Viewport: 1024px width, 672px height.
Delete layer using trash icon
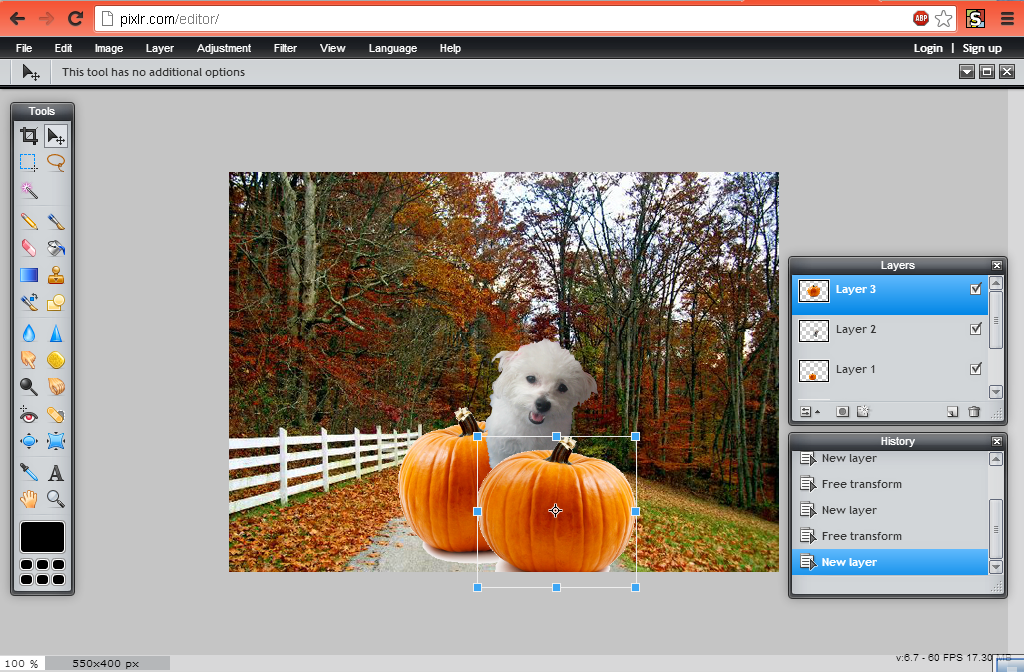pos(974,411)
